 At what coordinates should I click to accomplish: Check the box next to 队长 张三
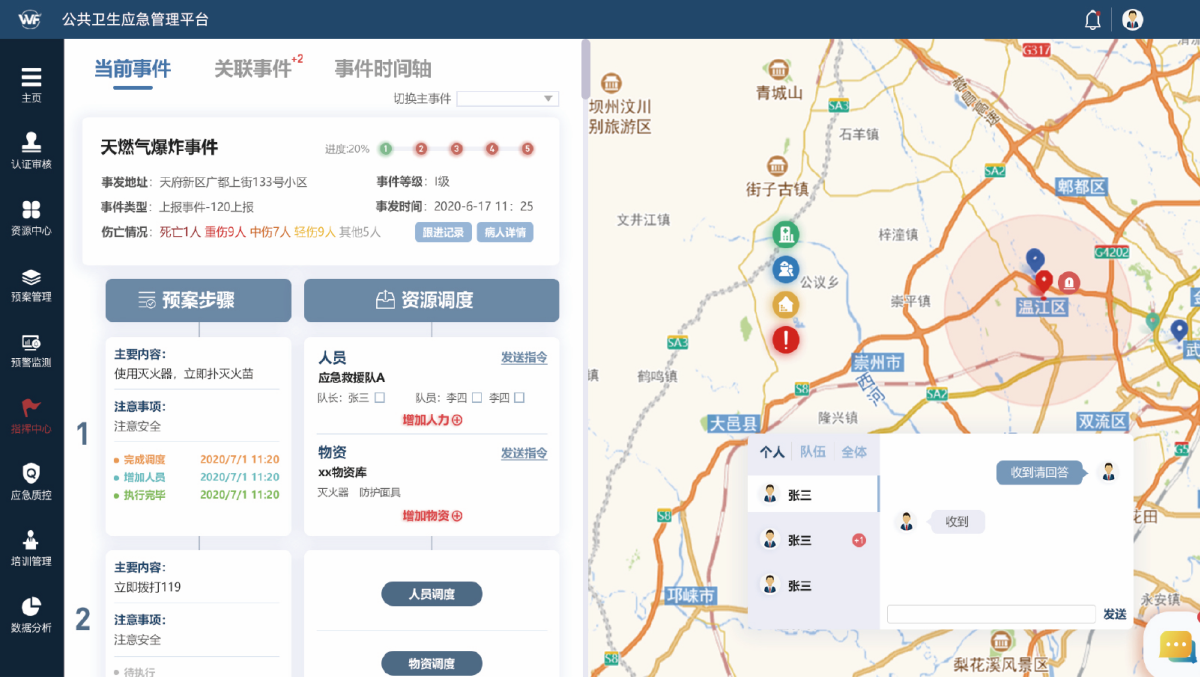380,398
